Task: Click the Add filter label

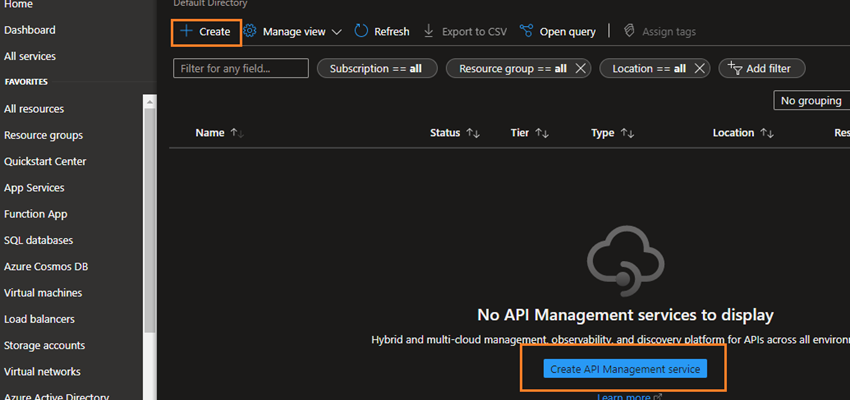Action: pyautogui.click(x=768, y=69)
